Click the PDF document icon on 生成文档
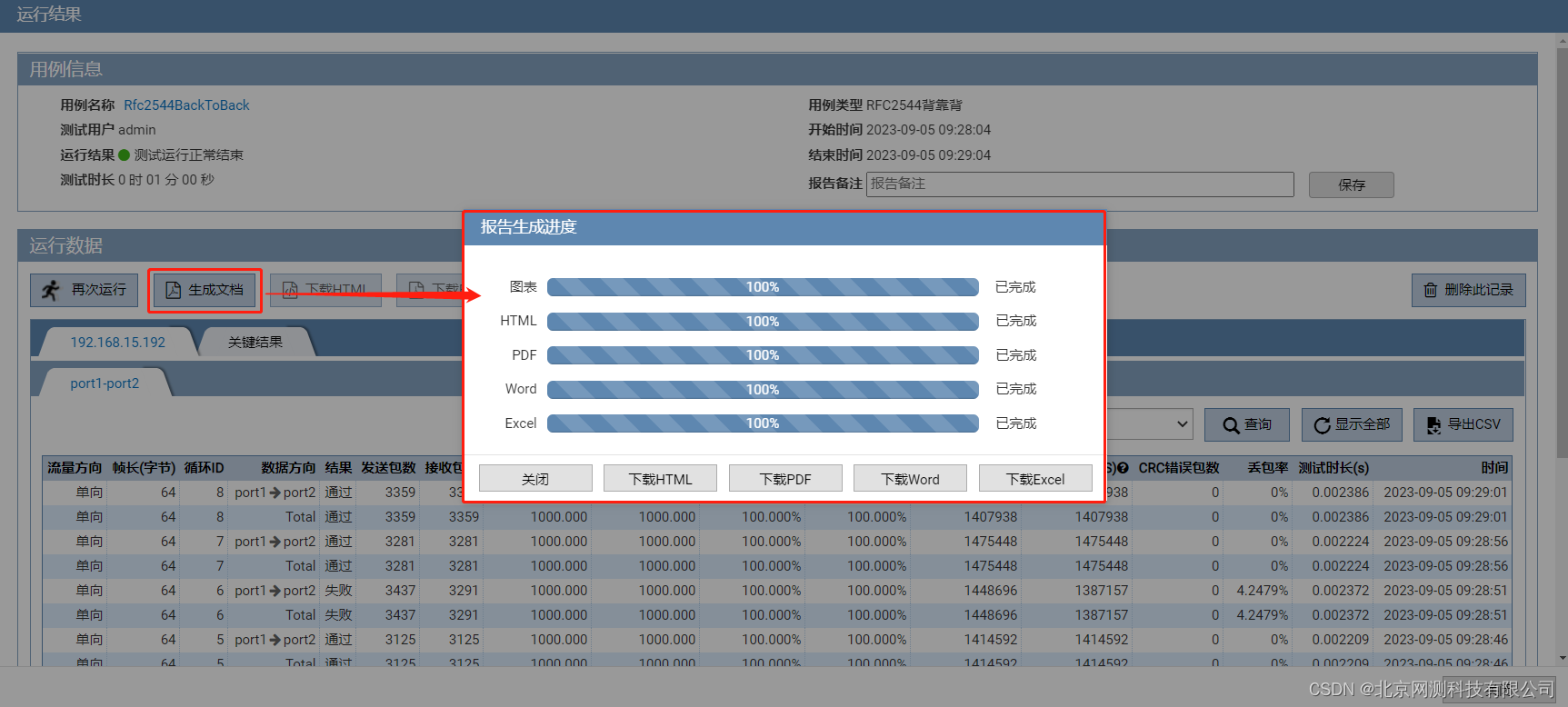Screen dimensions: 1568x707 (x=173, y=290)
